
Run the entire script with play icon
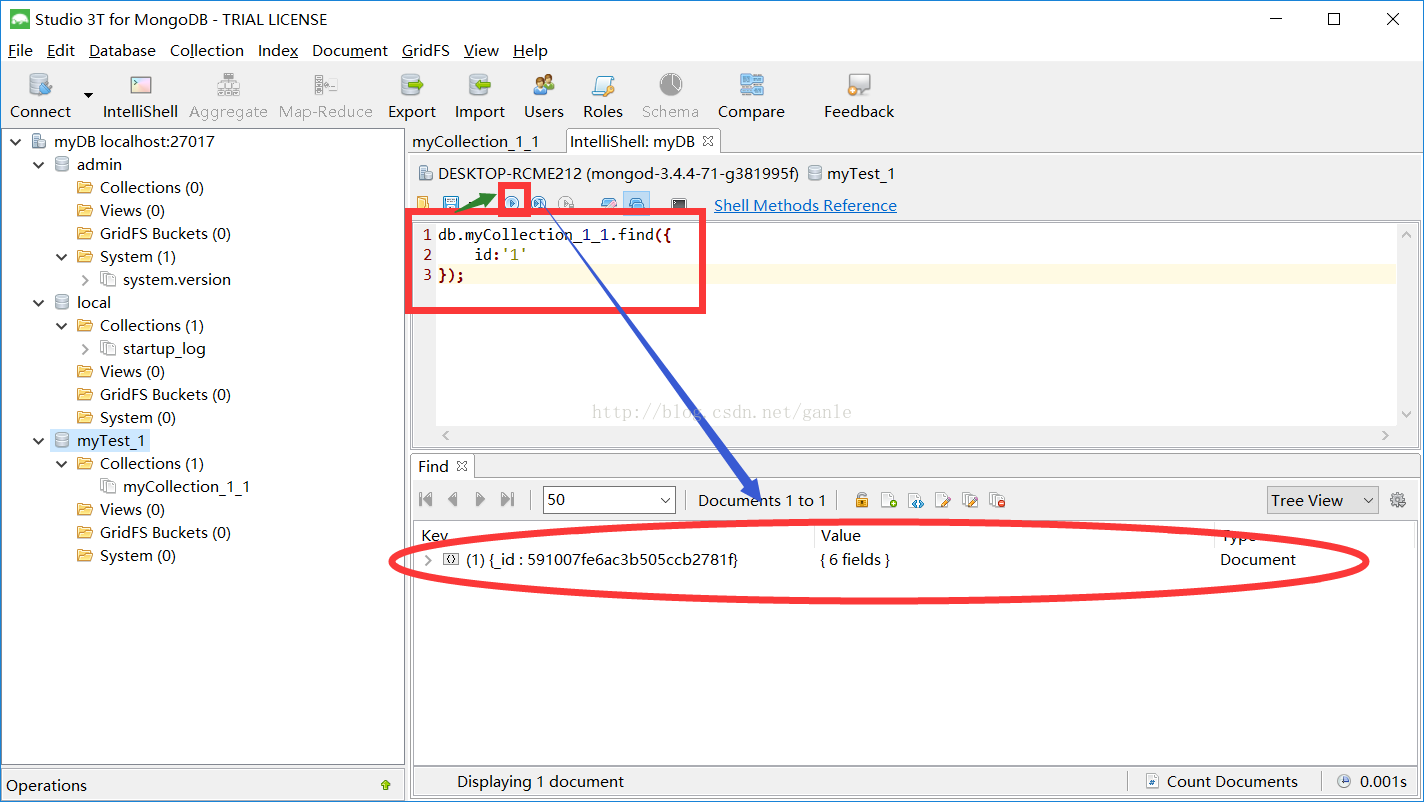click(512, 203)
